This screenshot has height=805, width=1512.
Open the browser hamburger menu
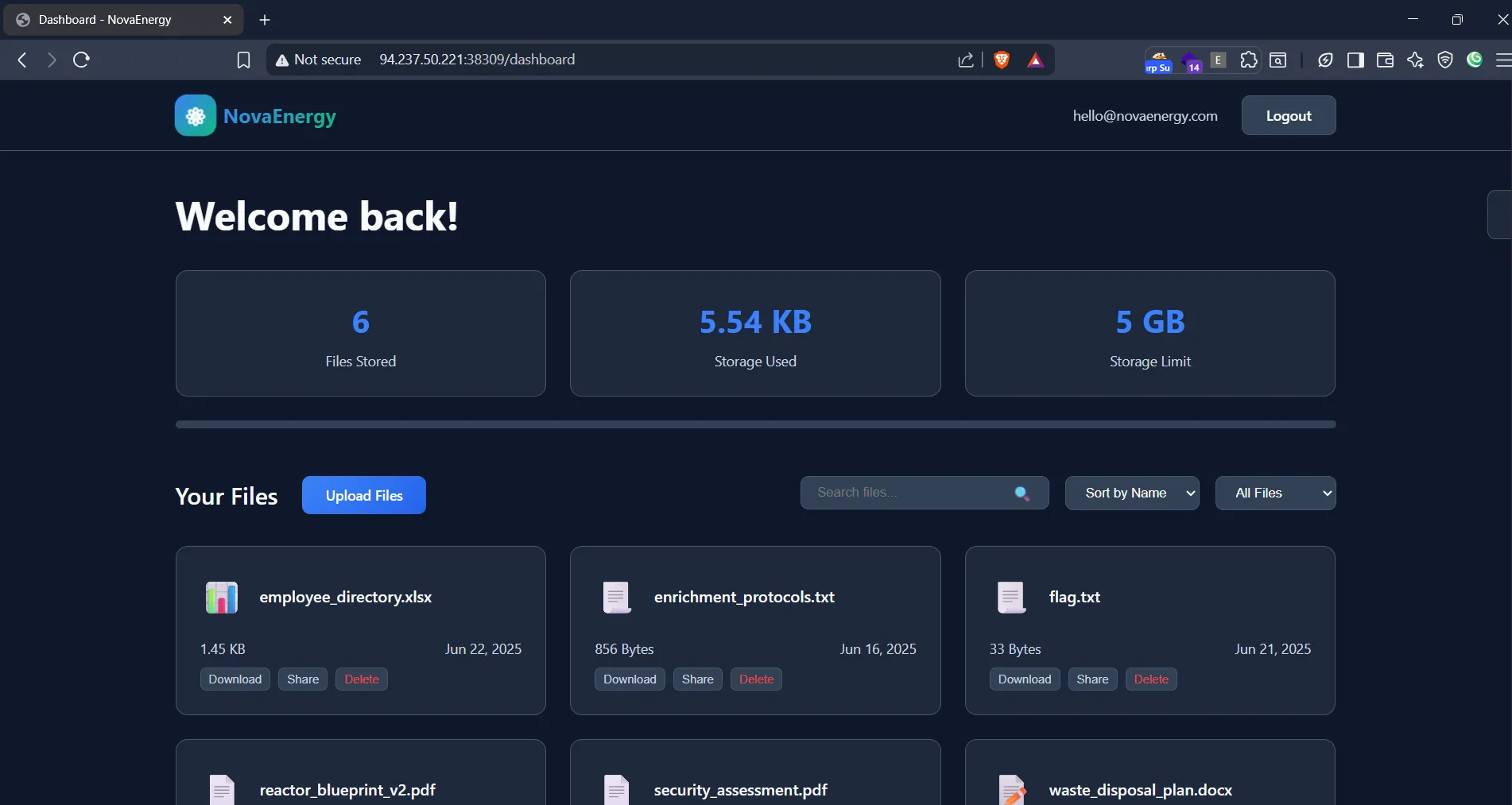coord(1502,60)
